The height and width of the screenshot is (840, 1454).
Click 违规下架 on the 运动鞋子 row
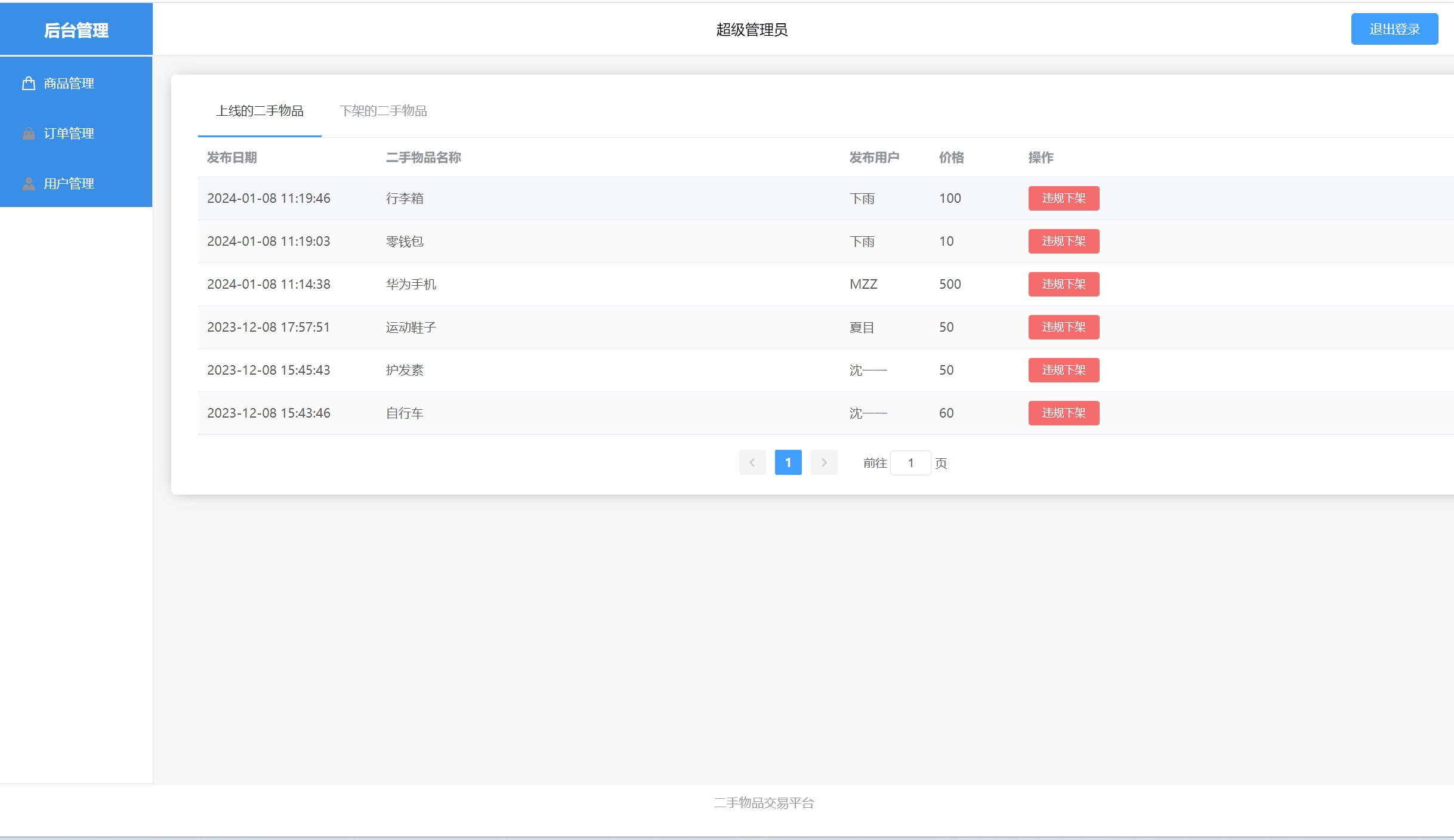coord(1063,327)
